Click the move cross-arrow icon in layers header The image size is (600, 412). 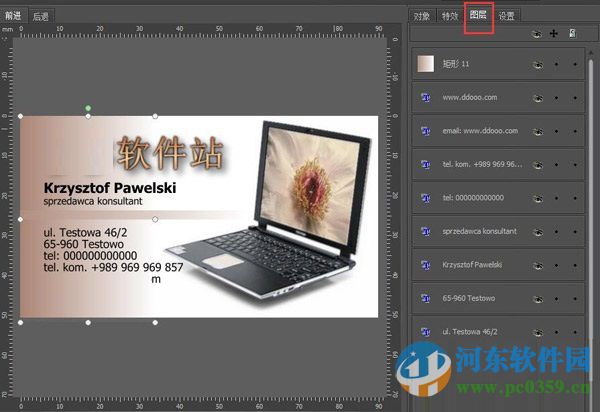[x=554, y=34]
